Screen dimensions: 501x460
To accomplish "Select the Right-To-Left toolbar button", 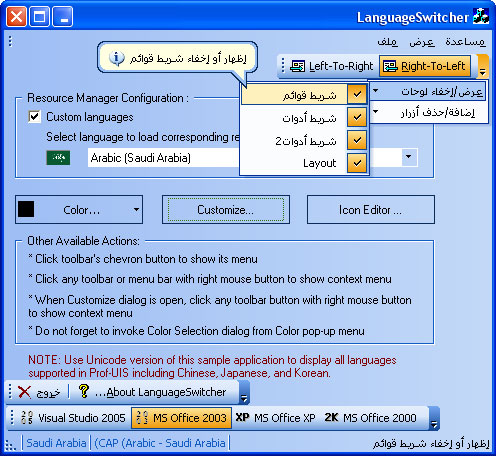I will pyautogui.click(x=425, y=66).
